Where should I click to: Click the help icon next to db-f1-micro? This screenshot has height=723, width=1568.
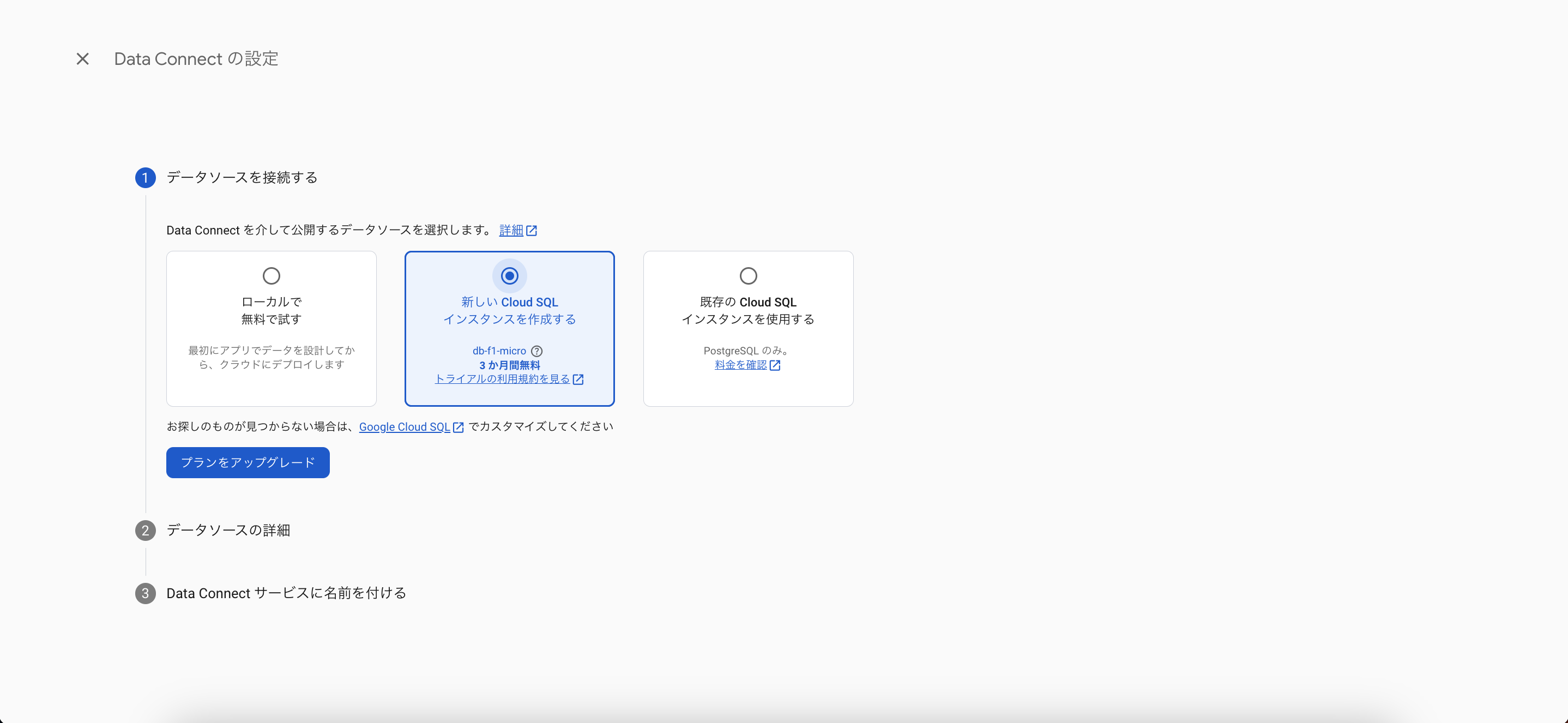click(536, 351)
